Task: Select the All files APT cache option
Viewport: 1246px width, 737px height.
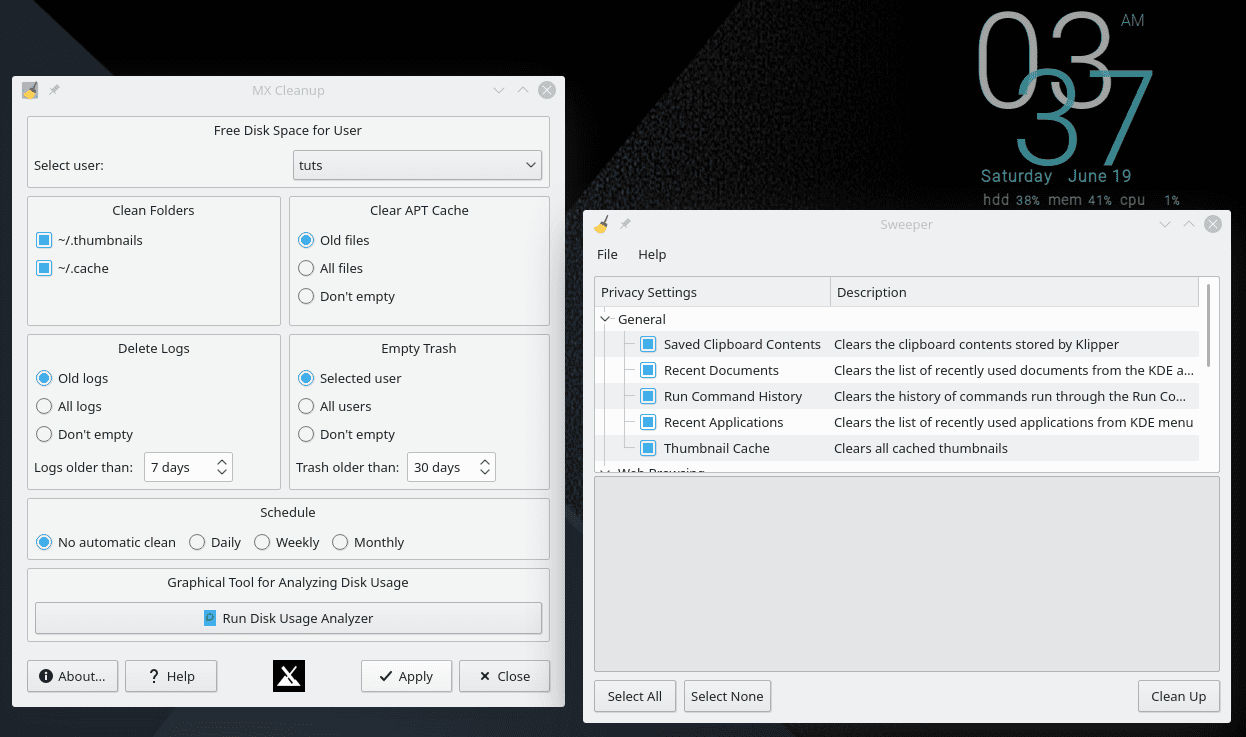Action: coord(305,268)
